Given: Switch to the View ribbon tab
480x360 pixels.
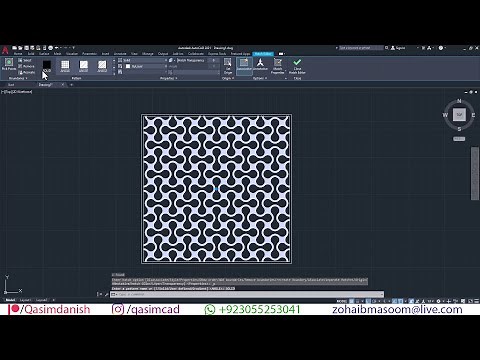Looking at the screenshot, I should tap(134, 54).
